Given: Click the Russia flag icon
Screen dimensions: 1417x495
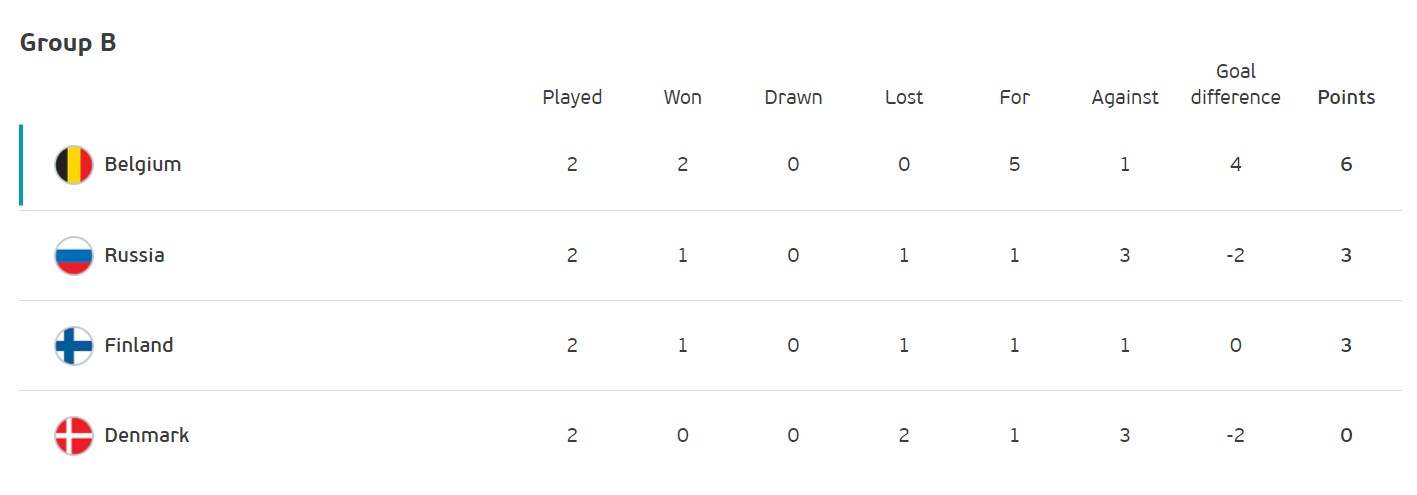Looking at the screenshot, I should pyautogui.click(x=73, y=255).
